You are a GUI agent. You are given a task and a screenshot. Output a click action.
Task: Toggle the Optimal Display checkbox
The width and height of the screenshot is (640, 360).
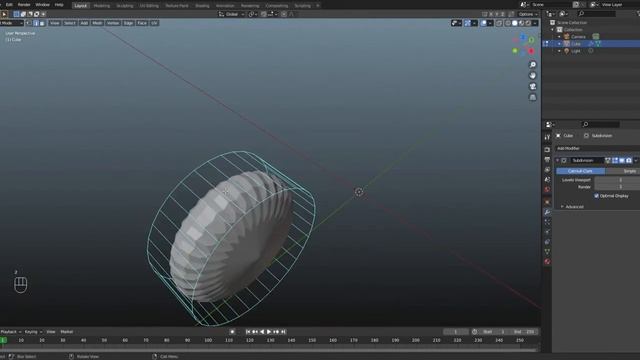(x=596, y=196)
